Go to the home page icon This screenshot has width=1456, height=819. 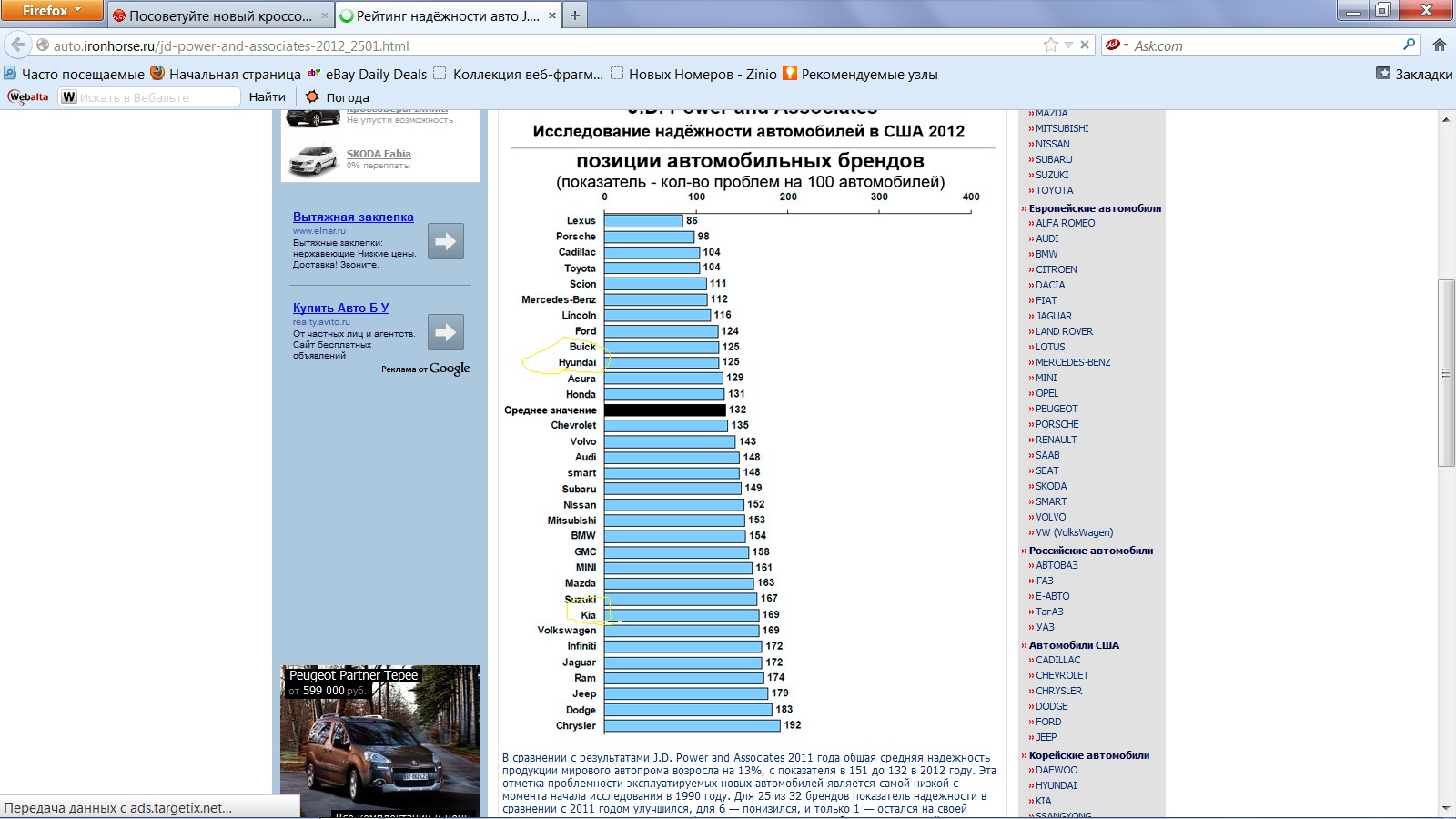pyautogui.click(x=1440, y=45)
